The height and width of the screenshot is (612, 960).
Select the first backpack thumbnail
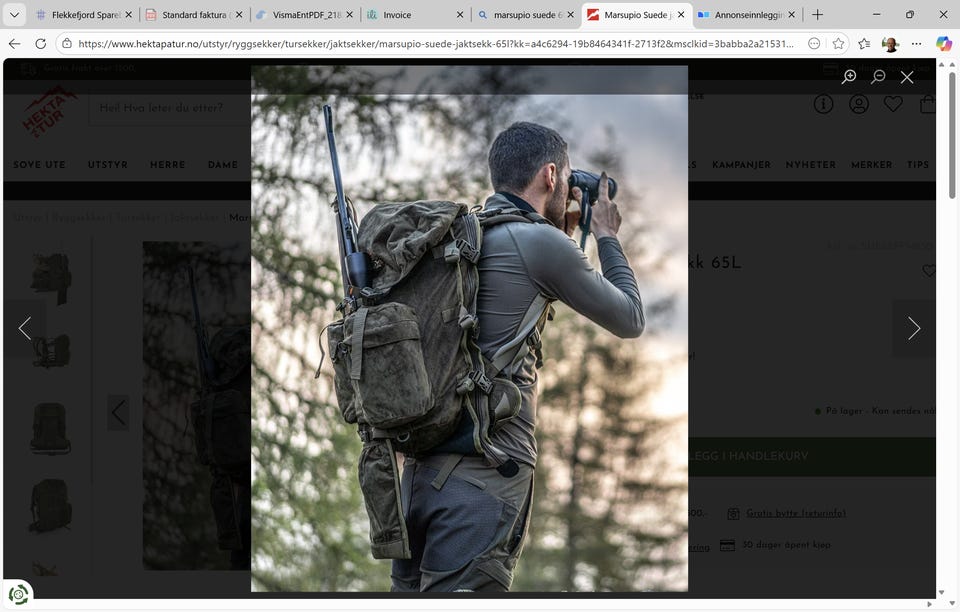[51, 277]
